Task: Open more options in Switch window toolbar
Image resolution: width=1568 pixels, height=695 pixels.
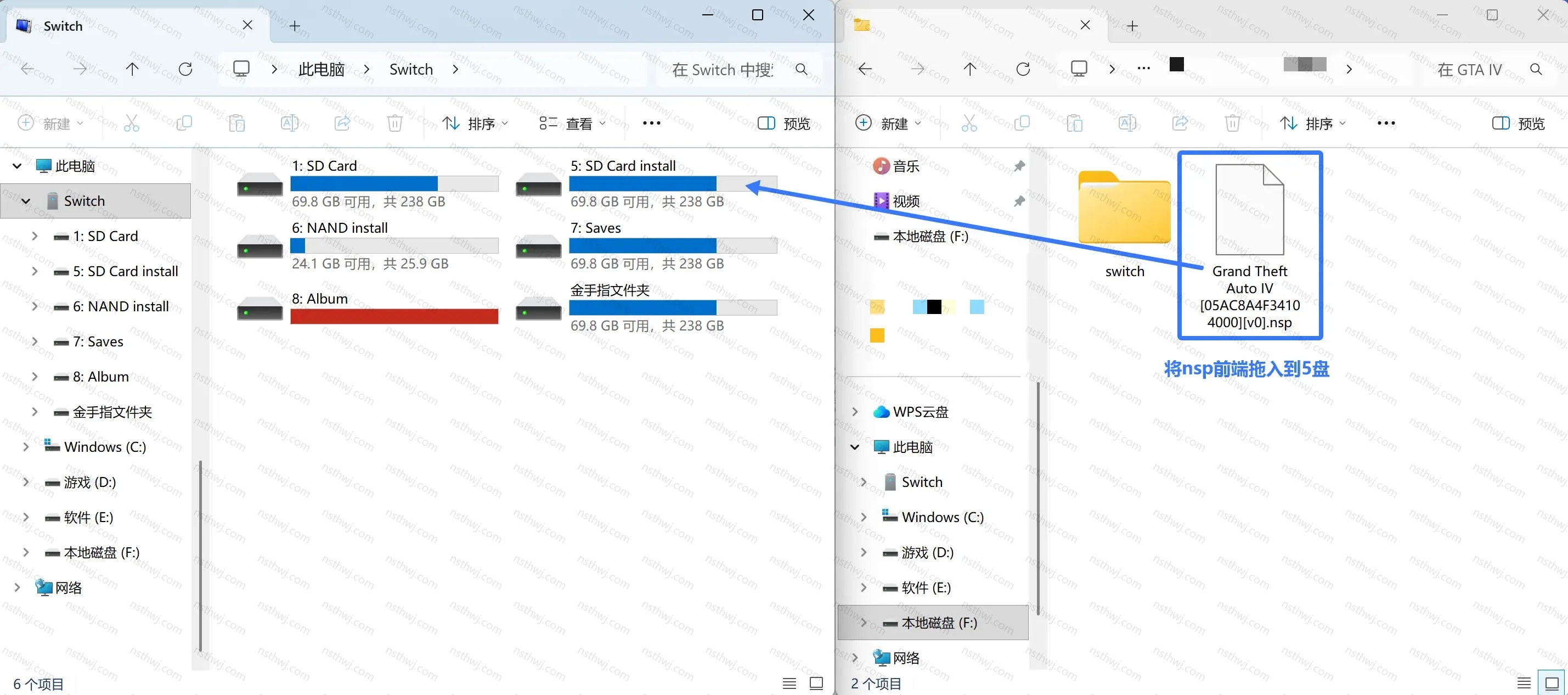Action: click(x=651, y=123)
